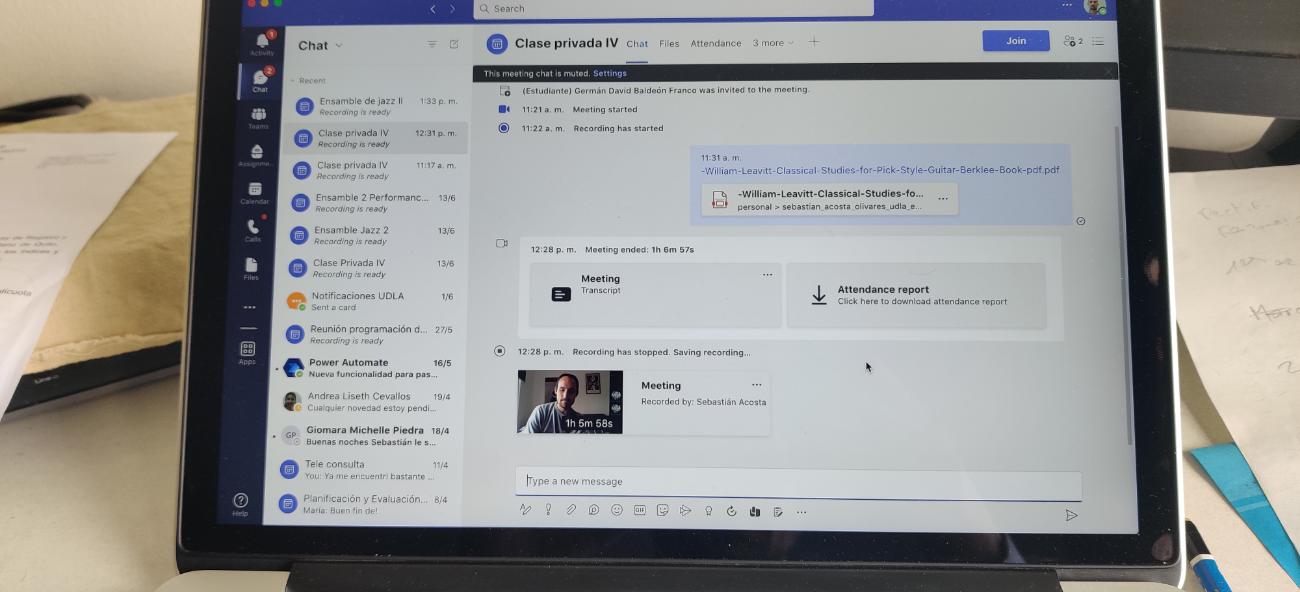The height and width of the screenshot is (592, 1300).
Task: Expand the '3 more' tabs dropdown
Action: click(x=773, y=43)
